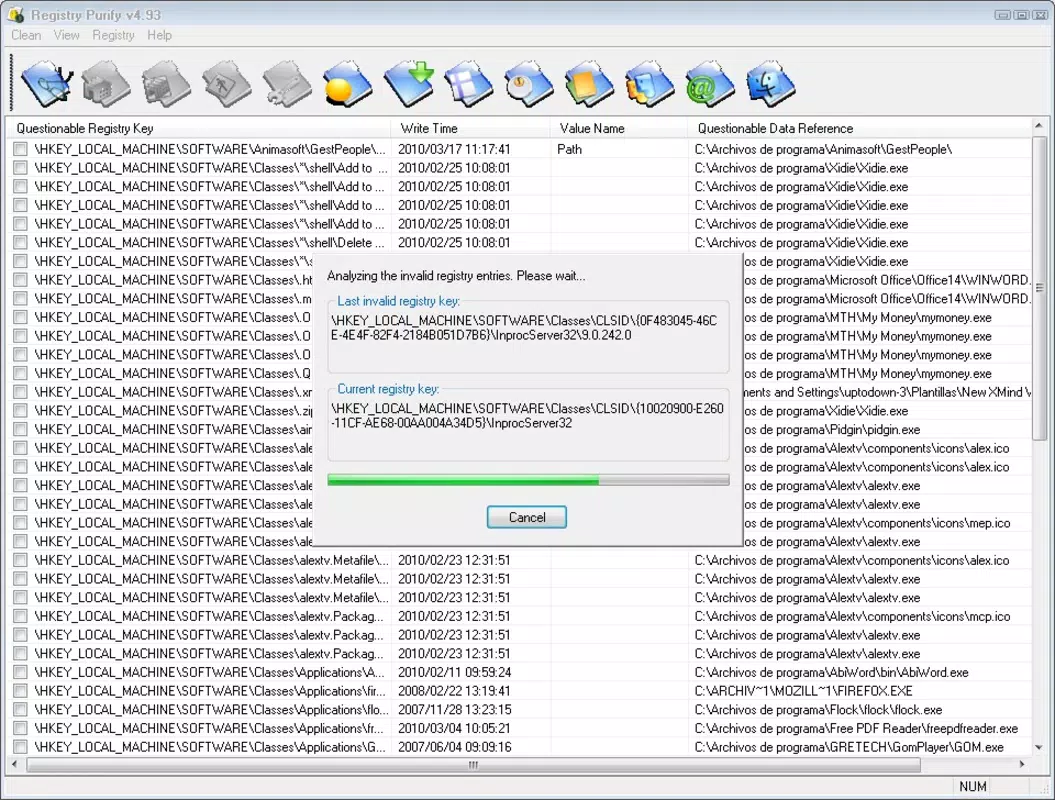Click the NUM indicator in the status bar

pos(972,786)
